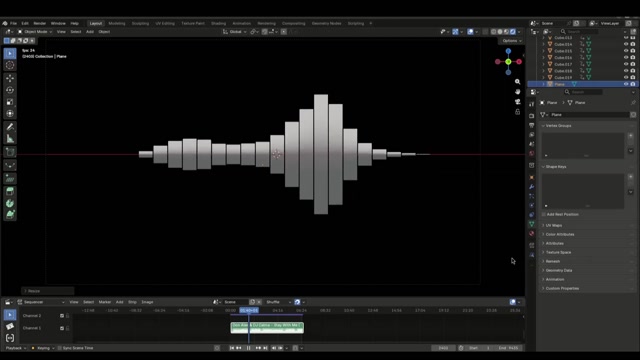Select the Transform tool
640x360 pixels.
[x=10, y=114]
